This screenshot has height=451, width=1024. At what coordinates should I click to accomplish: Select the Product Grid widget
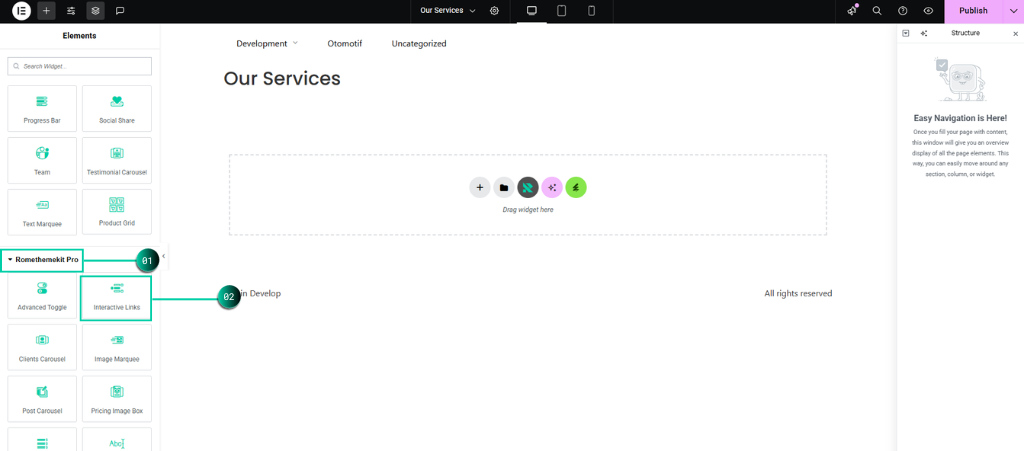pos(117,212)
